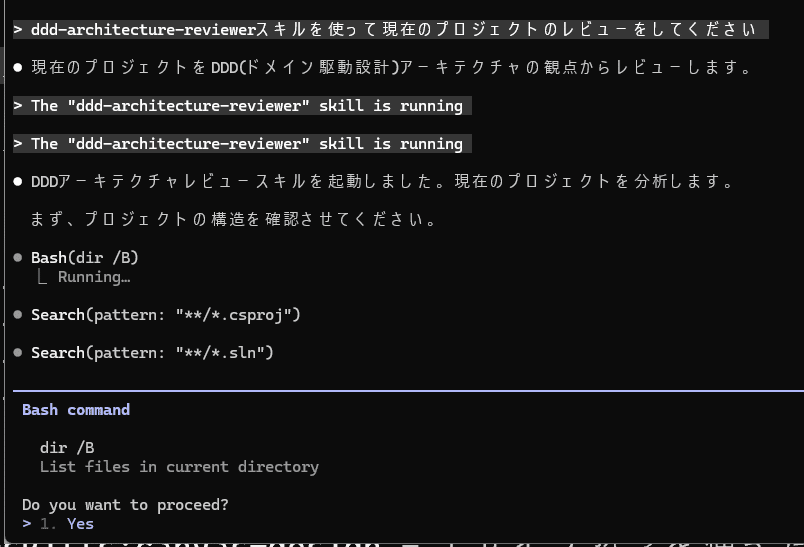Click the gray bullet beside the sln search
This screenshot has height=547, width=804.
[x=18, y=353]
